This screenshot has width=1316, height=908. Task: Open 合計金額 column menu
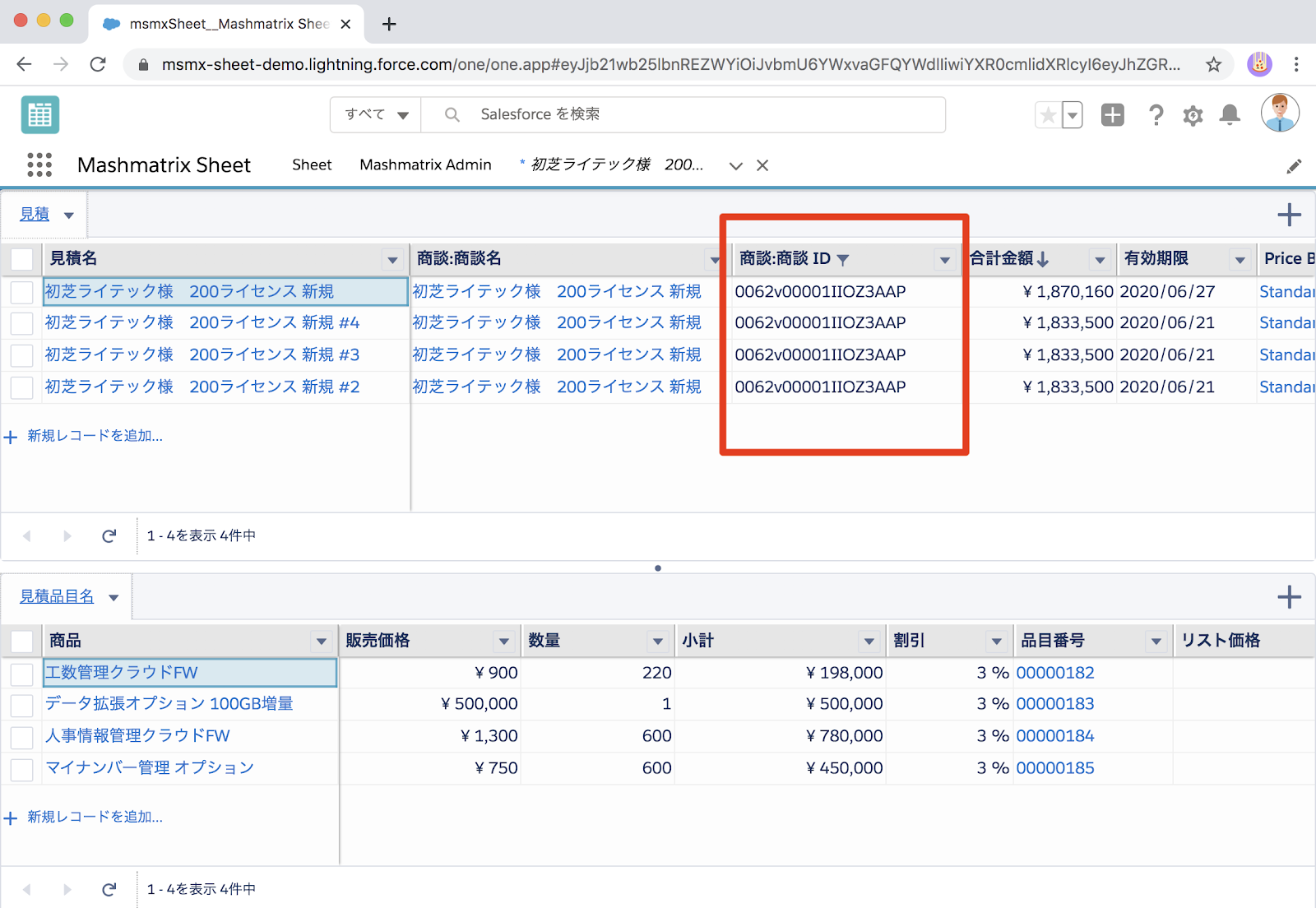1100,260
